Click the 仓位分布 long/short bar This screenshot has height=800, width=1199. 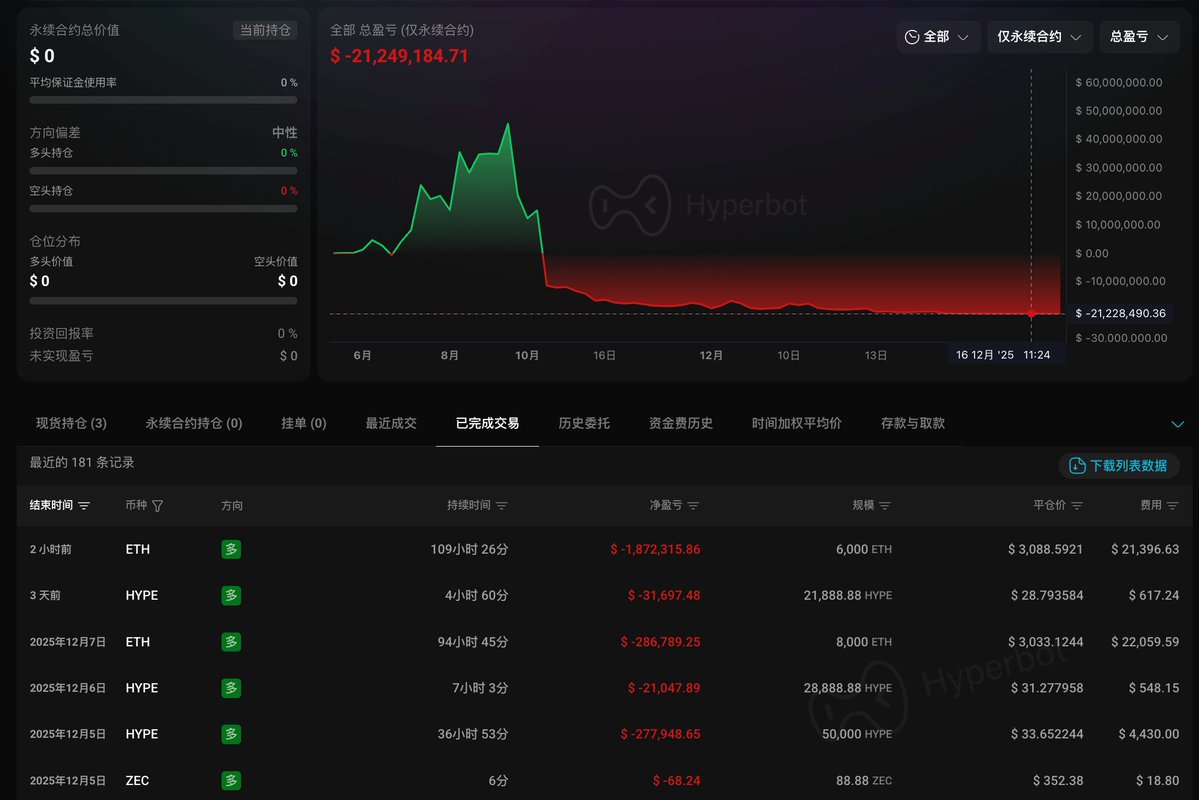pos(163,301)
